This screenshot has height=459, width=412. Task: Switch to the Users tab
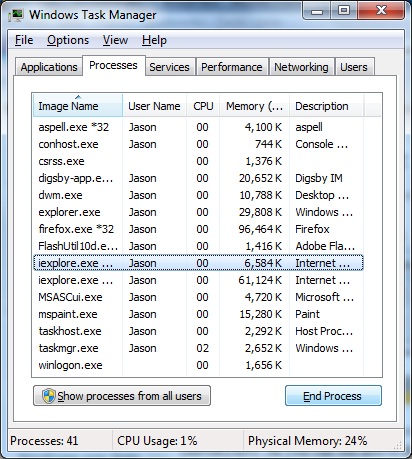pyautogui.click(x=354, y=67)
